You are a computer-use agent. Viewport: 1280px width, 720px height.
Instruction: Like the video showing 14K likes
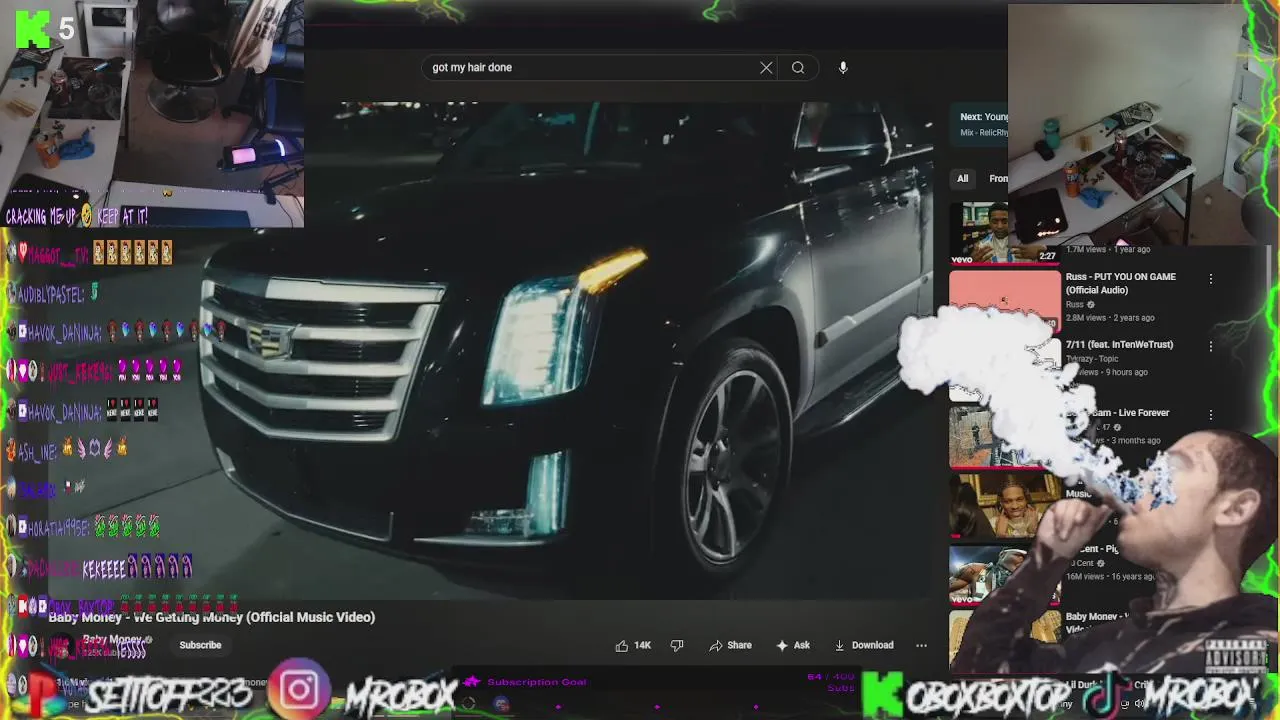pos(633,645)
